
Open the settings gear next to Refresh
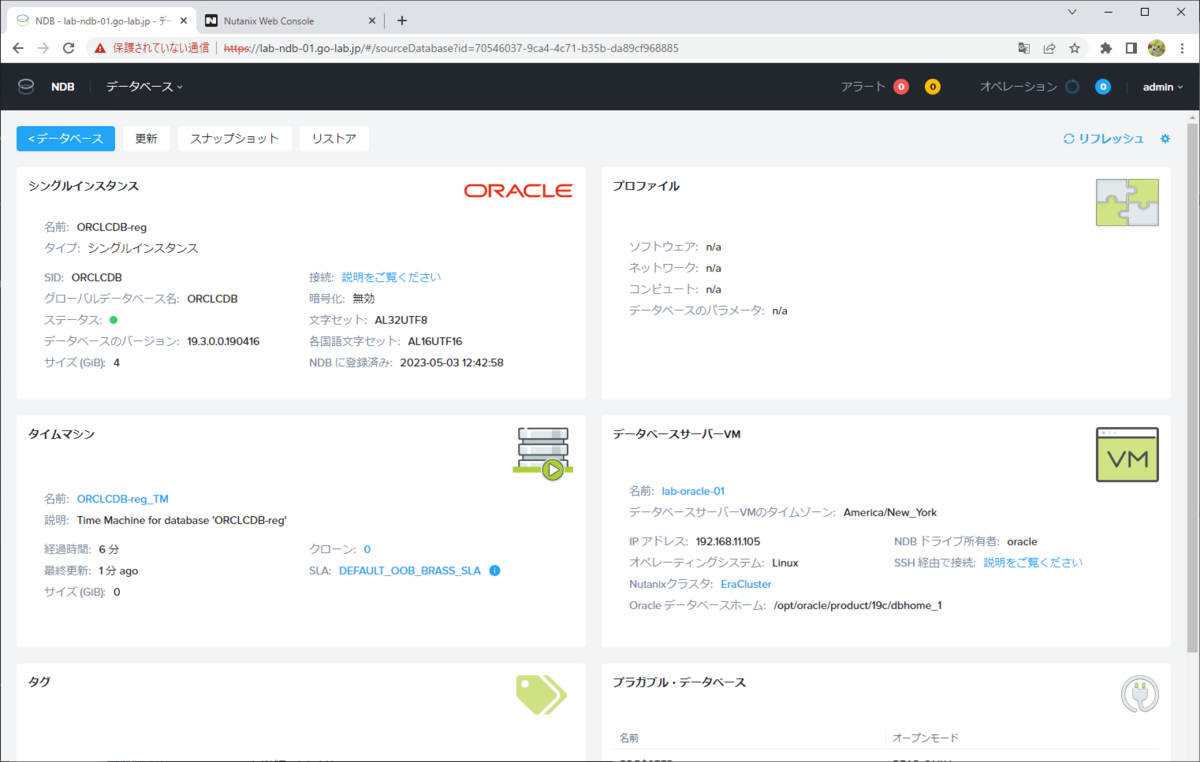1165,139
